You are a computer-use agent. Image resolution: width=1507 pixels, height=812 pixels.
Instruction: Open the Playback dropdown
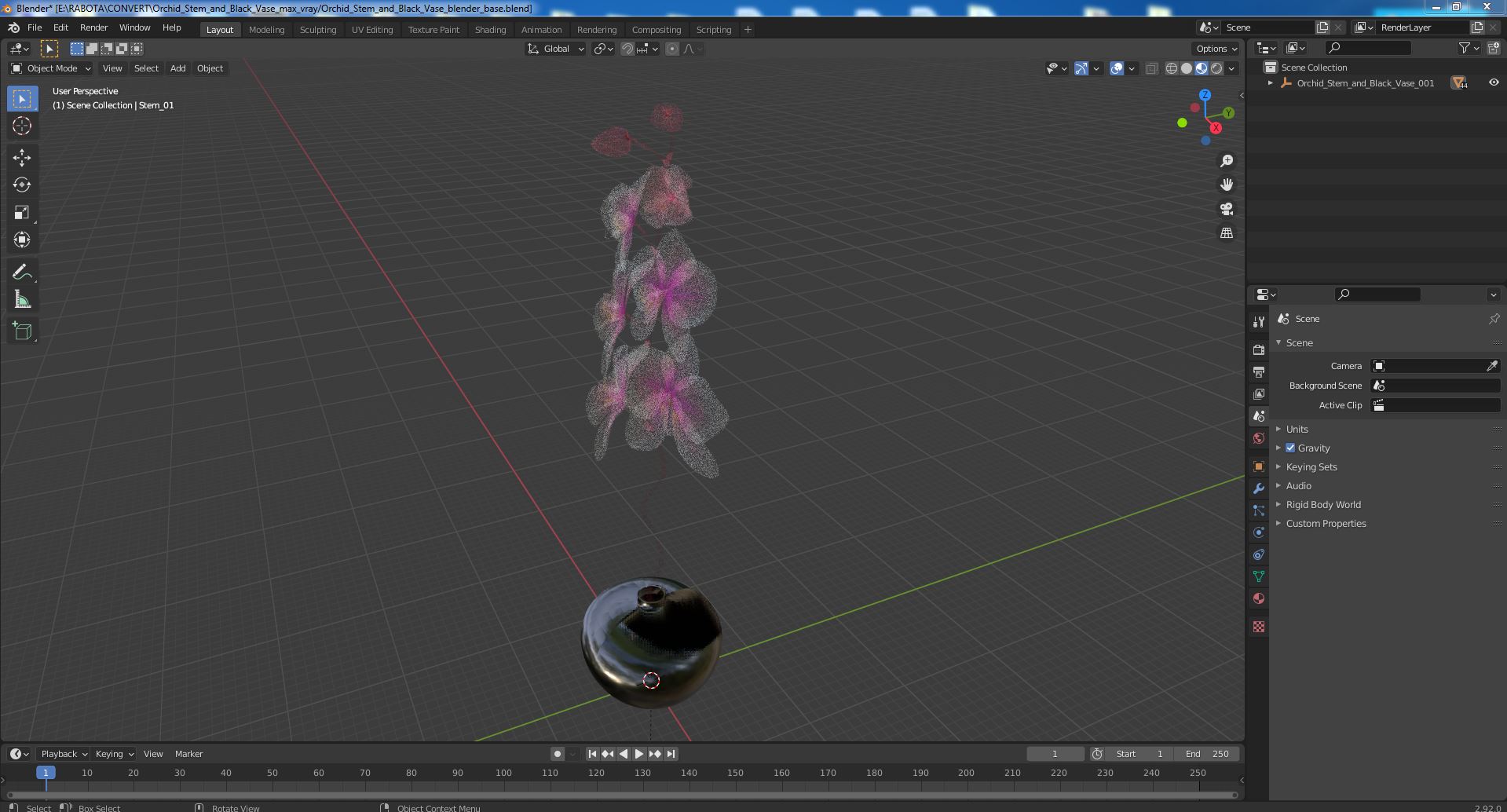pos(64,754)
